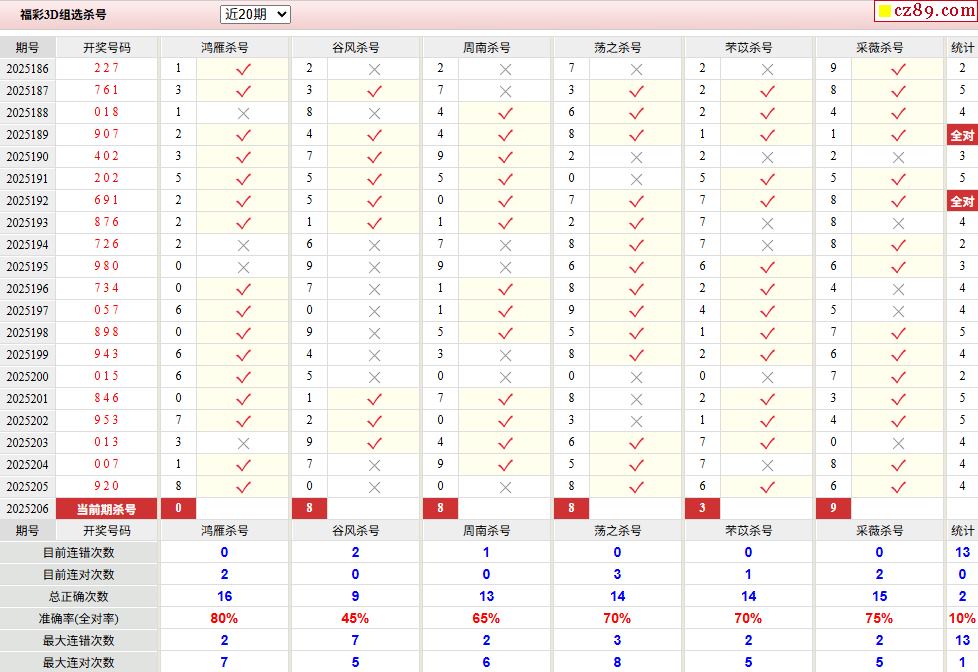Select draw number 846 in row 2025201
The width and height of the screenshot is (978, 672).
(107, 397)
